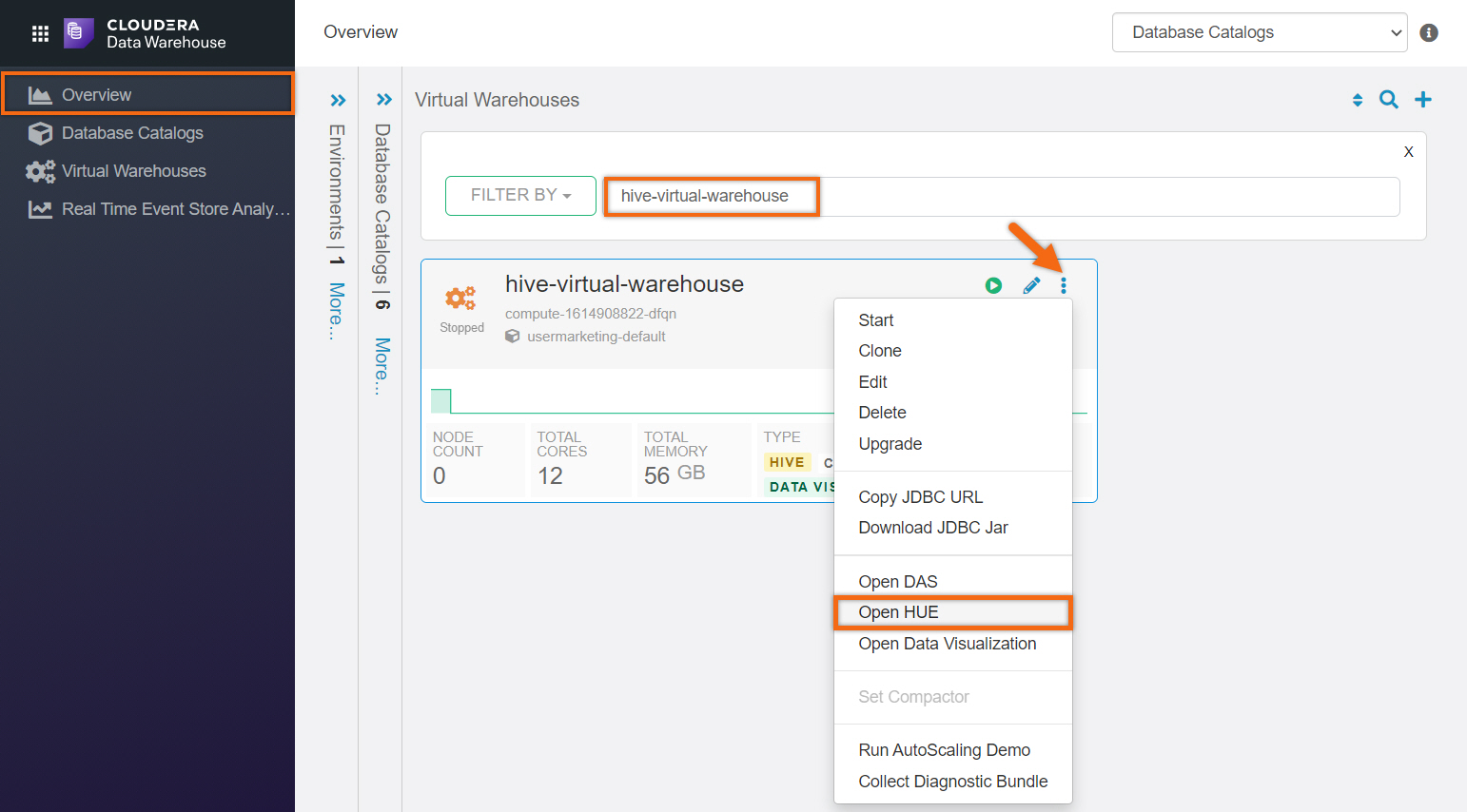This screenshot has width=1467, height=812.
Task: Edit warehouse using pencil icon
Action: tap(1031, 285)
